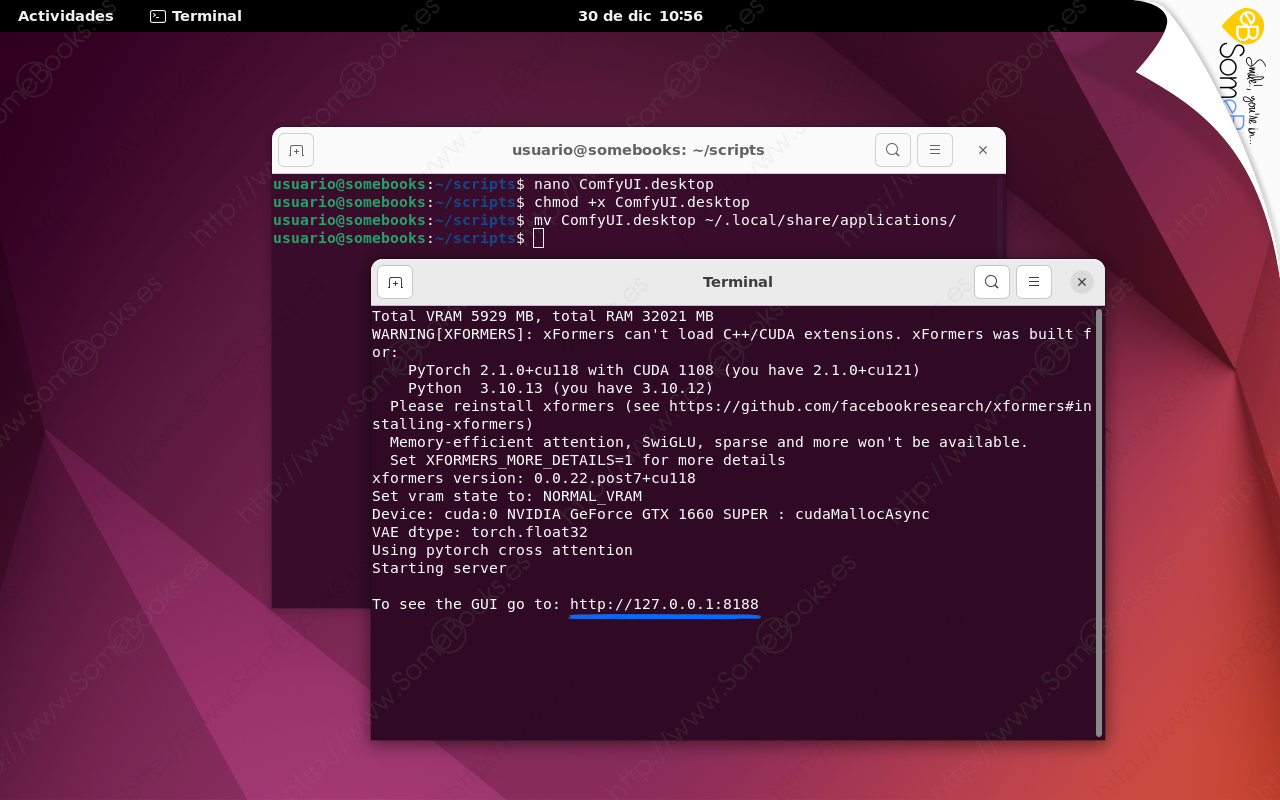Open a new tab in the scripts terminal window
1280x800 pixels.
(294, 149)
